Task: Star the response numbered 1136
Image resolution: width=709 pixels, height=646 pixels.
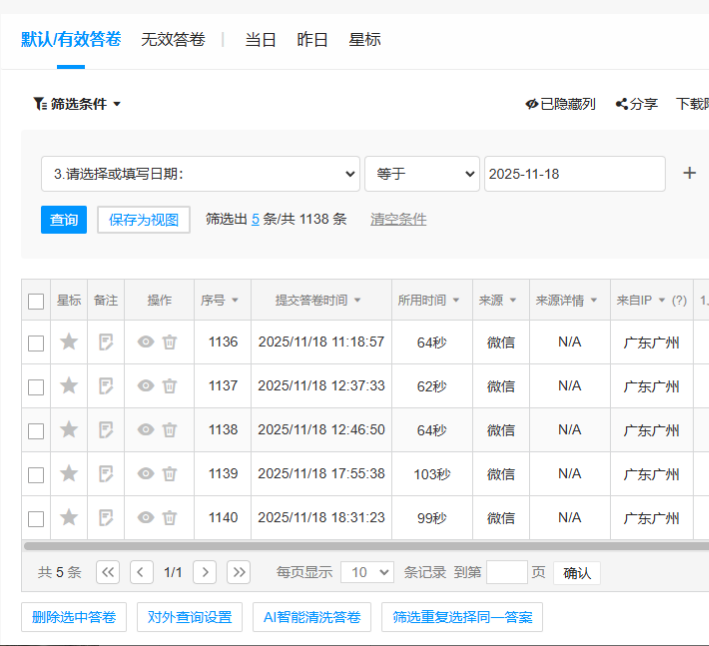Action: [x=68, y=342]
